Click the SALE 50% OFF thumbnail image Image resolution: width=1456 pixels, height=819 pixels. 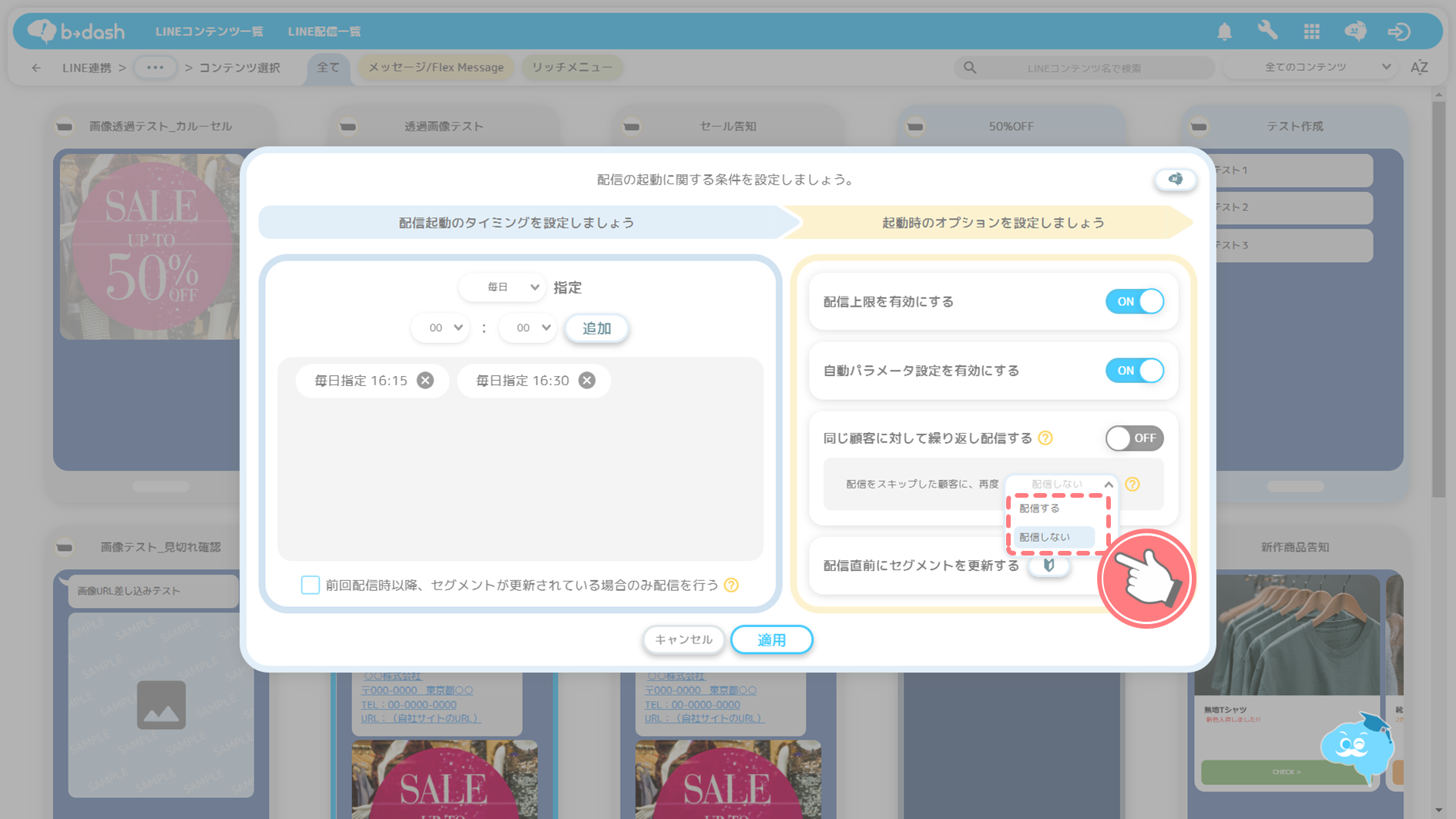click(x=150, y=247)
